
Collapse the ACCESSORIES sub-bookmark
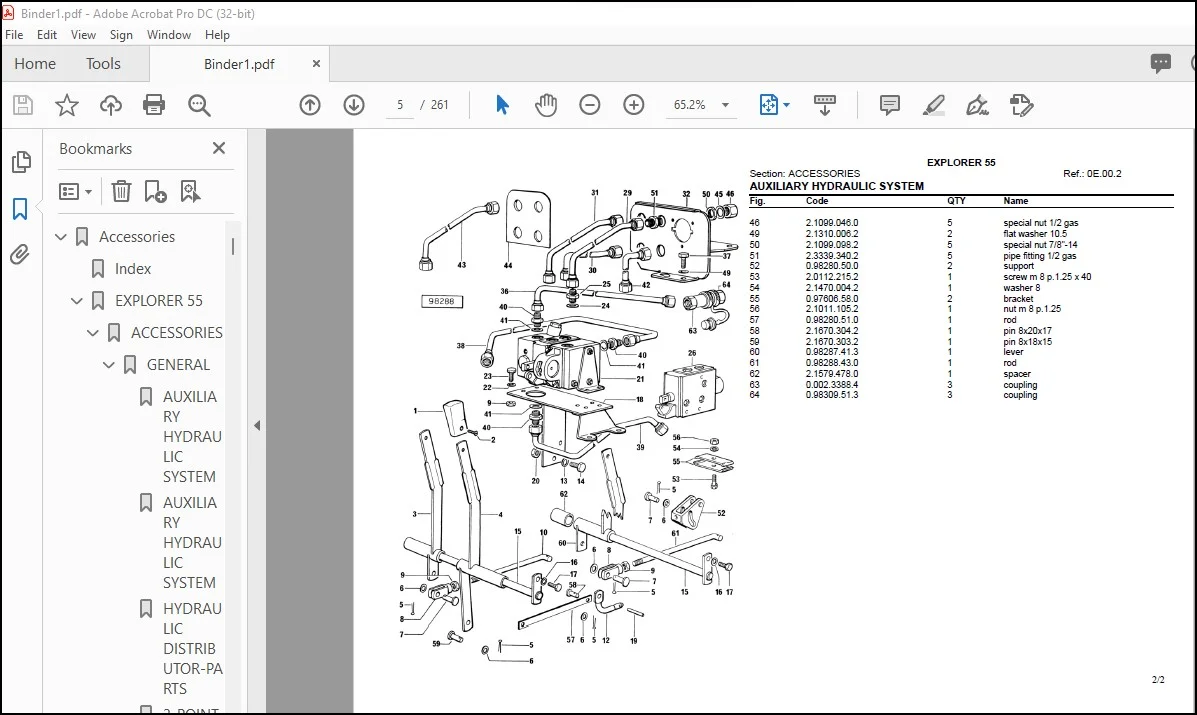(92, 333)
